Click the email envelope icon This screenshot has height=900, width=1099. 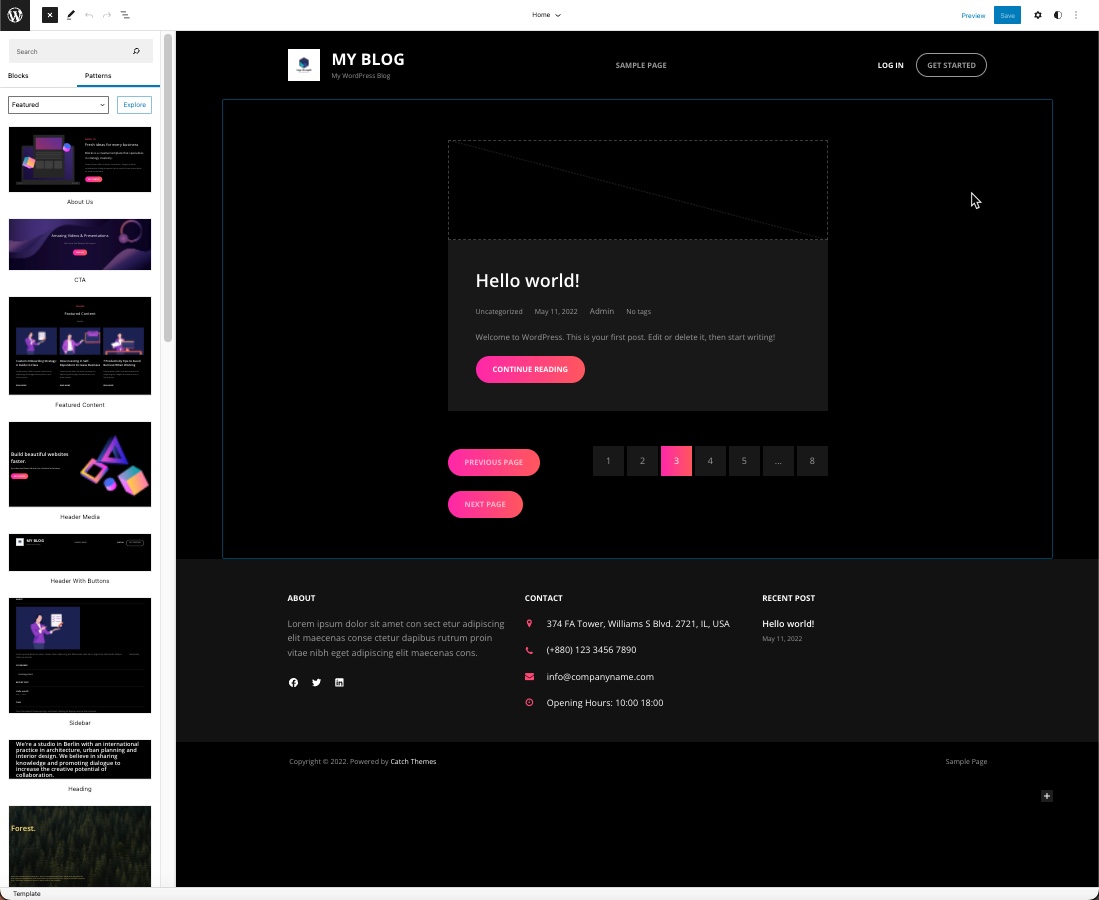pos(529,676)
